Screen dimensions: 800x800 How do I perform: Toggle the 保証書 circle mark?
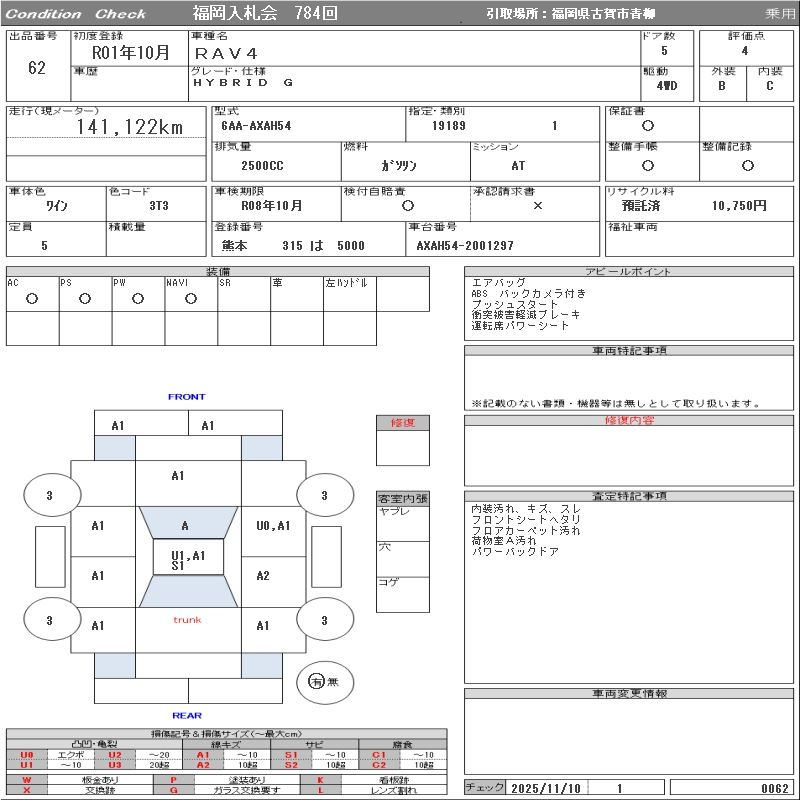648,126
